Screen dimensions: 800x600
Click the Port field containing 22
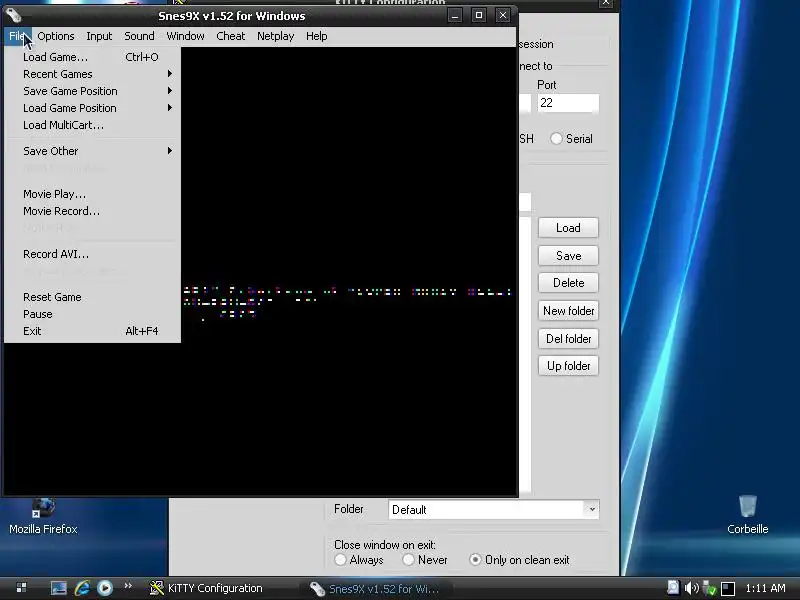pyautogui.click(x=568, y=103)
